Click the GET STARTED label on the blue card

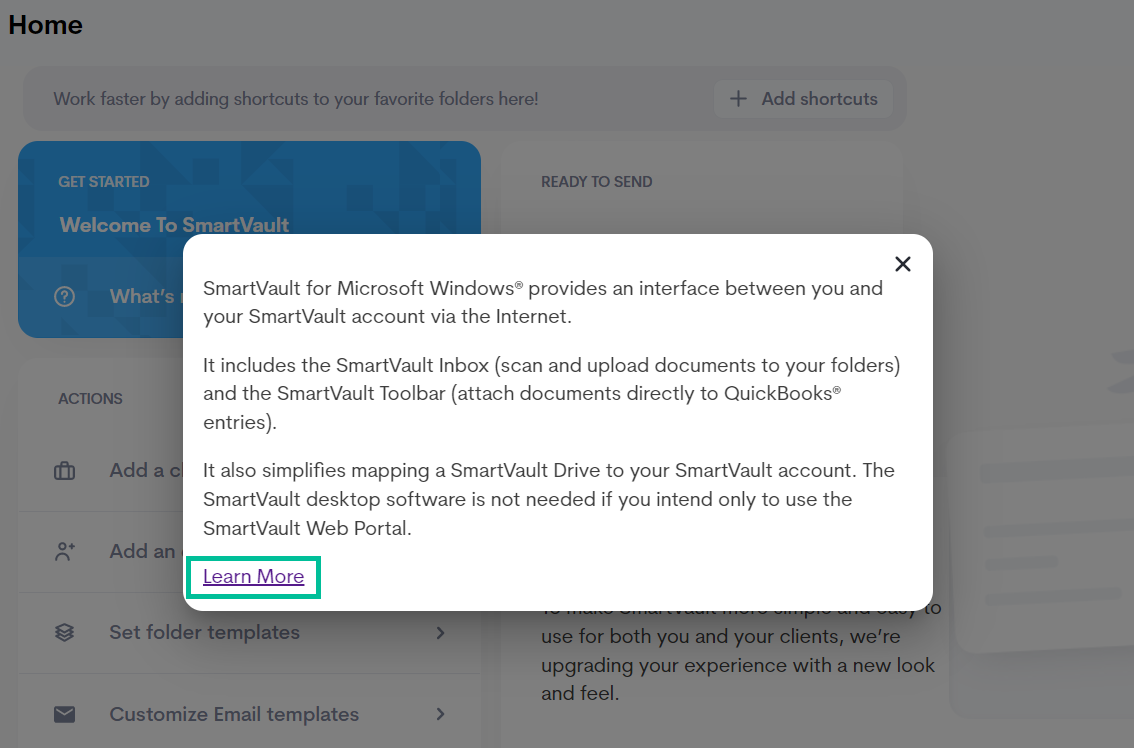(104, 182)
